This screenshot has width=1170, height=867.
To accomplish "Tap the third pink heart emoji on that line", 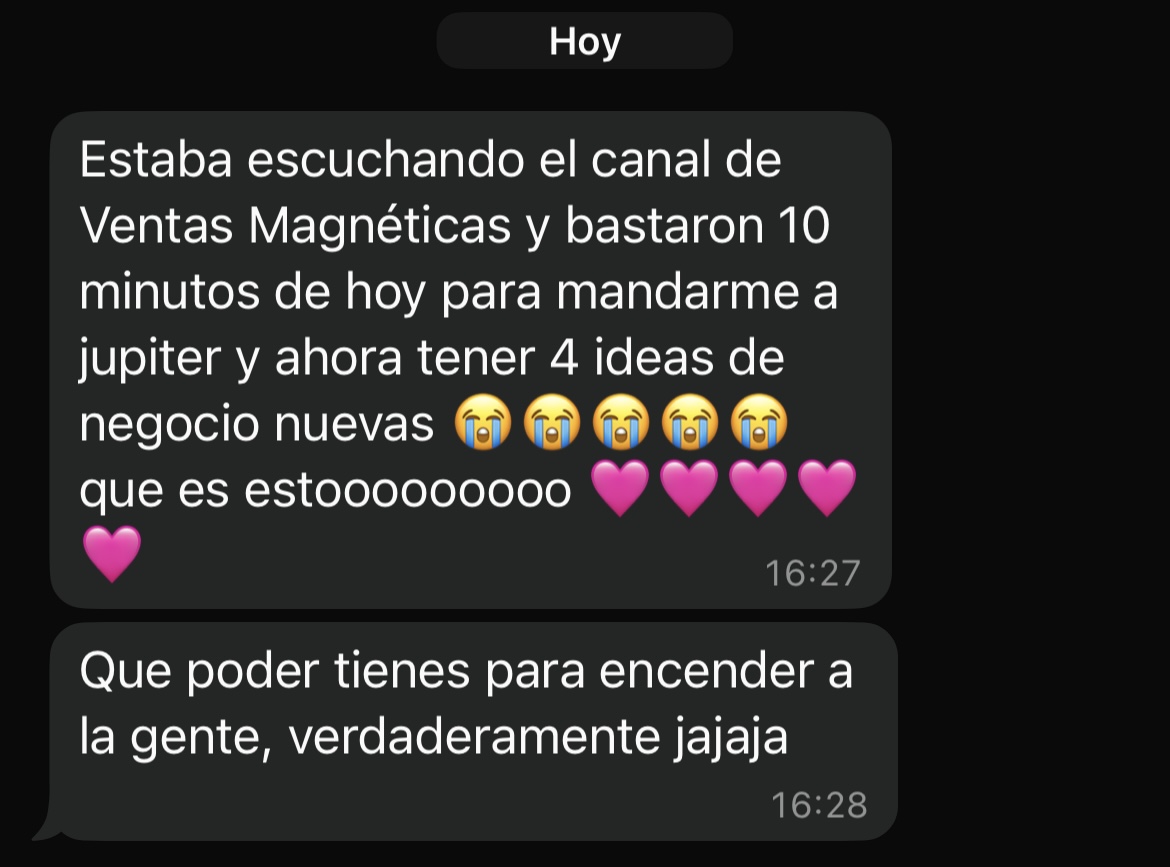I will click(757, 488).
